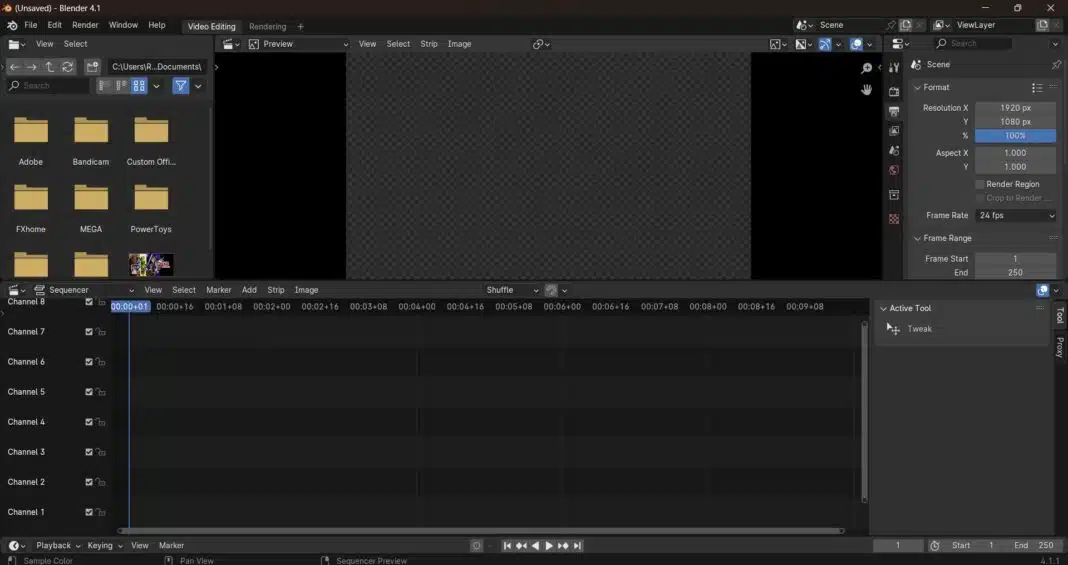Viewport: 1068px width, 565px height.
Task: Open the Shuffle overlap mode dropdown
Action: tap(512, 290)
